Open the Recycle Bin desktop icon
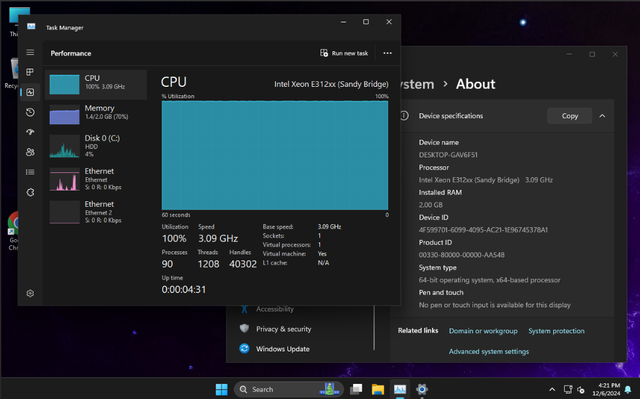Image resolution: width=640 pixels, height=399 pixels. click(14, 73)
